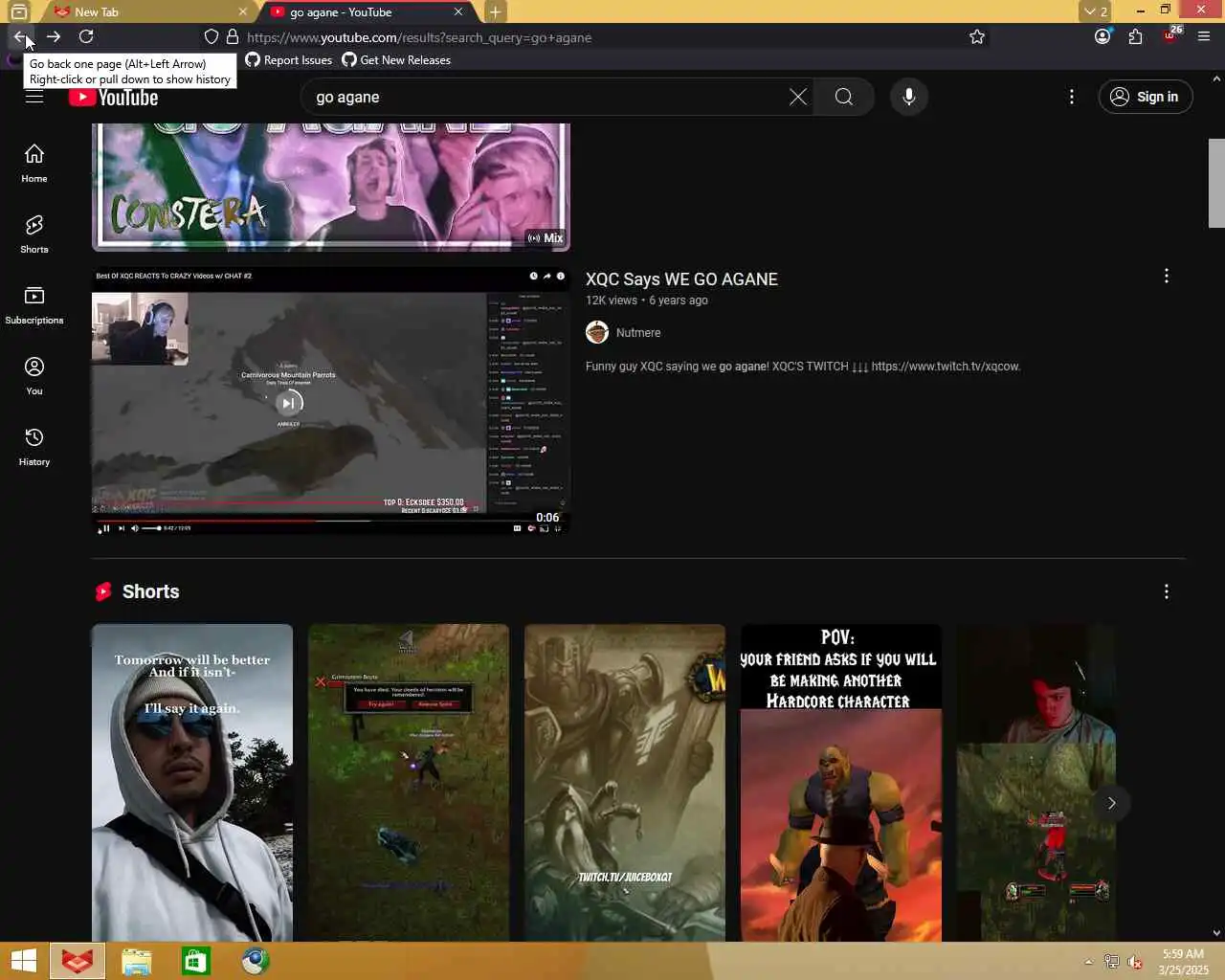Open the YouTube guide menu
The height and width of the screenshot is (980, 1225).
(34, 97)
